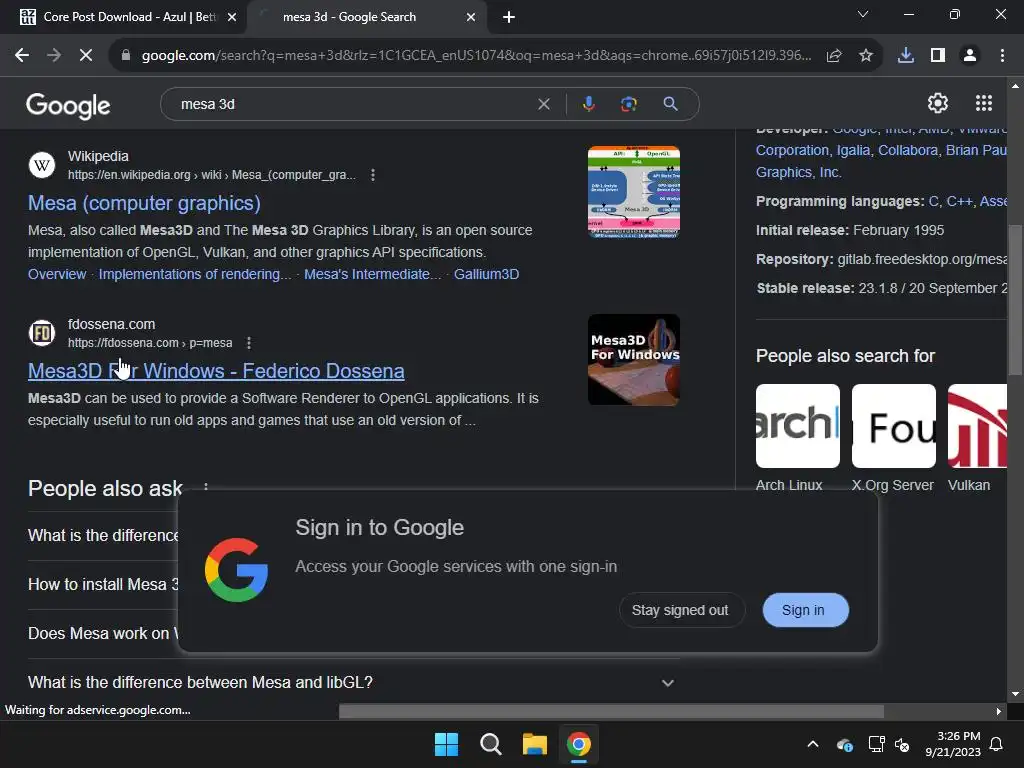Open a new browser tab
Screen dimensions: 1024x768
tap(509, 17)
